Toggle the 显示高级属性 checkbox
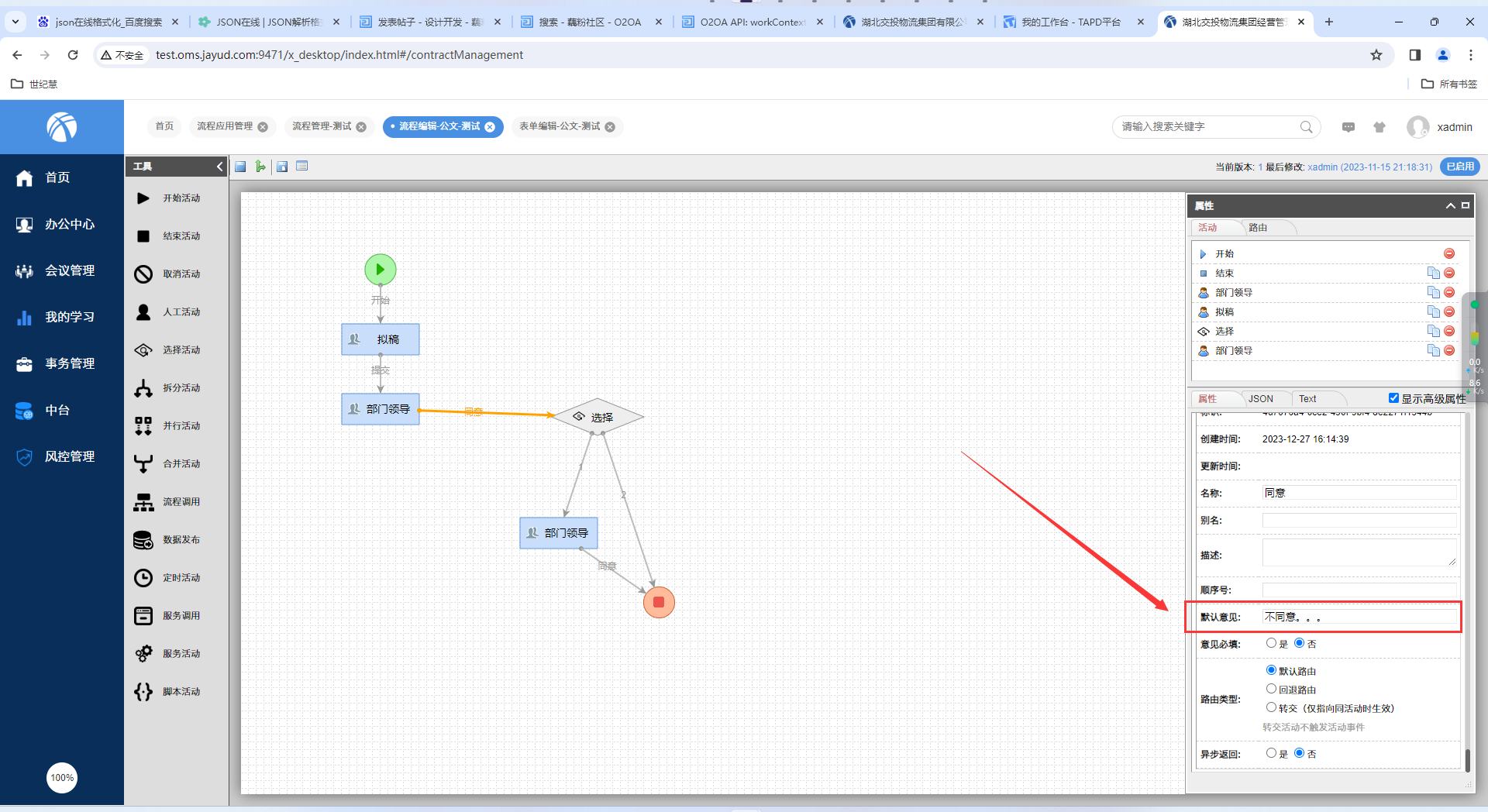 pyautogui.click(x=1393, y=398)
